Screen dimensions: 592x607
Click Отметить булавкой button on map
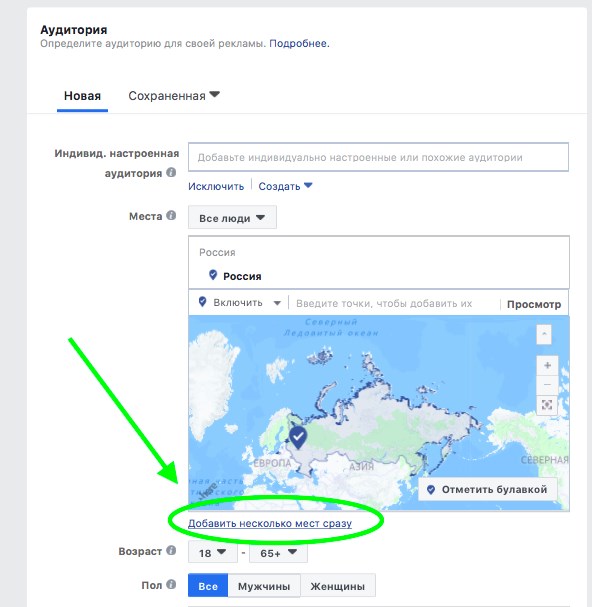pos(488,489)
